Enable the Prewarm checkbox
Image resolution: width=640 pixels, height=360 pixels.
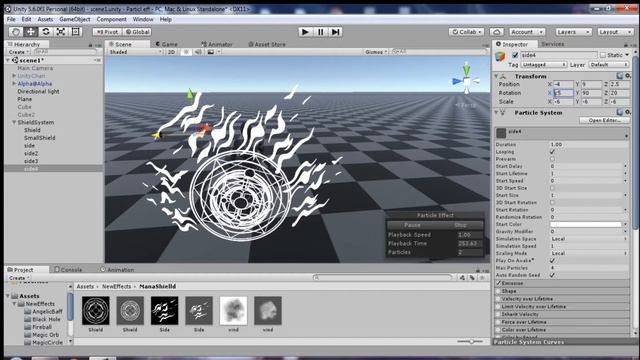[552, 159]
